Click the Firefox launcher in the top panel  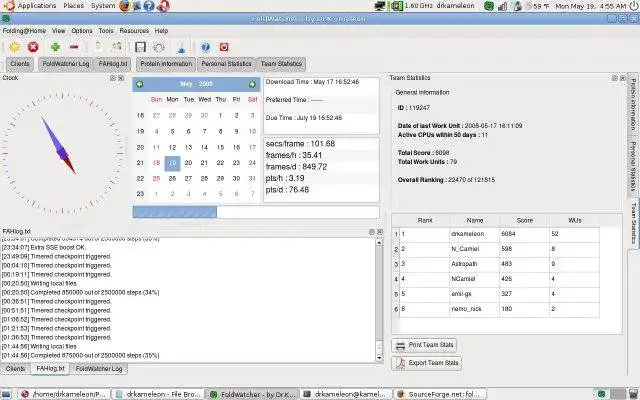(125, 6)
